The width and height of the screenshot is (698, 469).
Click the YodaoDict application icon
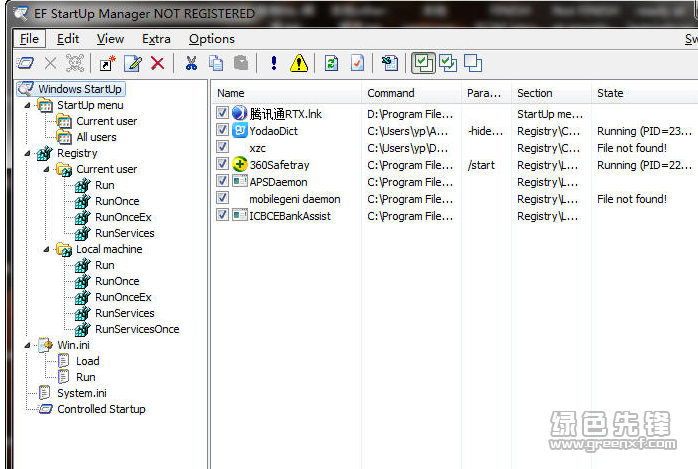239,130
